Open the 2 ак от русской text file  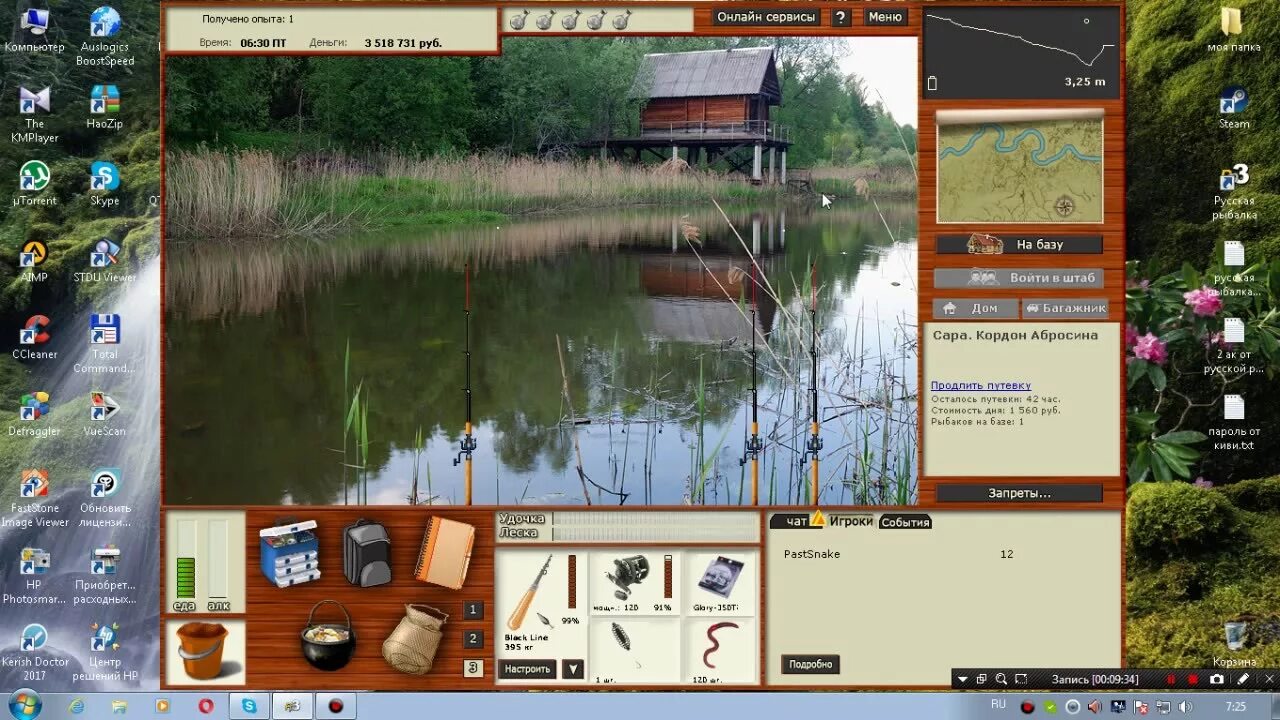coord(1233,345)
